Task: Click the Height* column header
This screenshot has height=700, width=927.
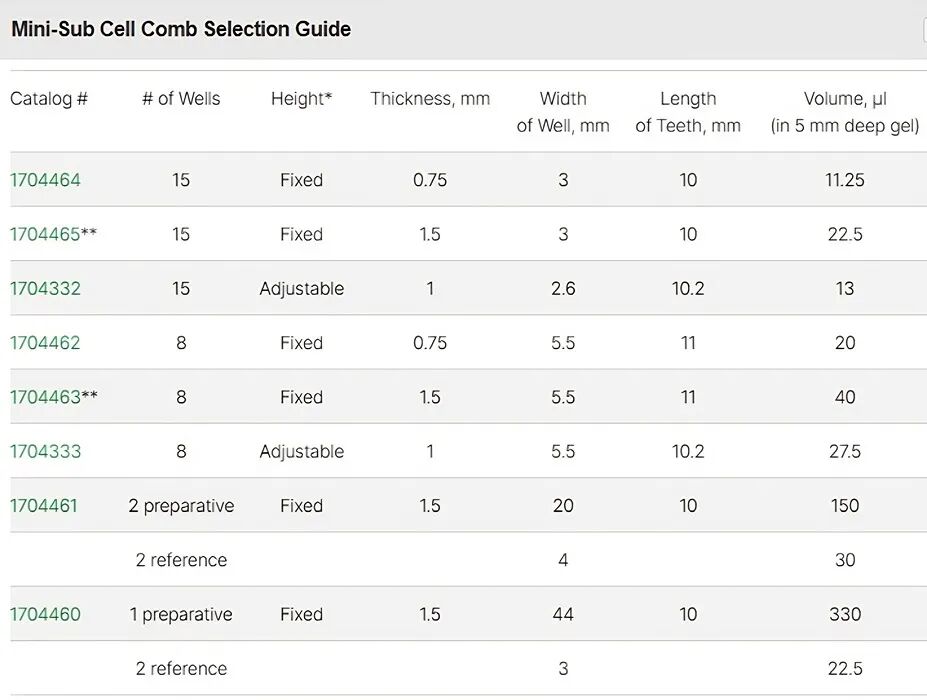Action: click(301, 98)
